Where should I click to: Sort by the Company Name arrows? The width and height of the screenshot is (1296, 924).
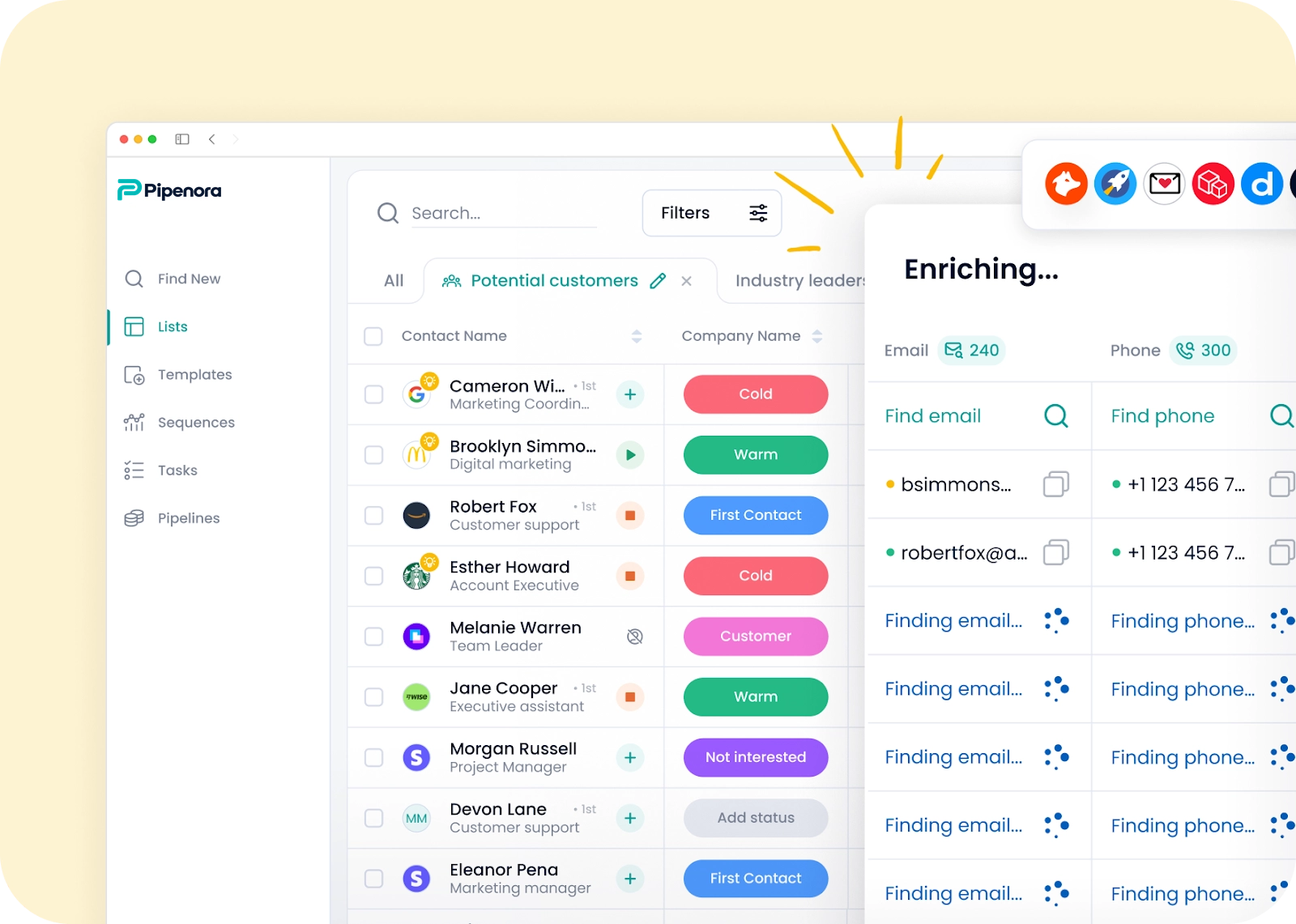pyautogui.click(x=817, y=336)
